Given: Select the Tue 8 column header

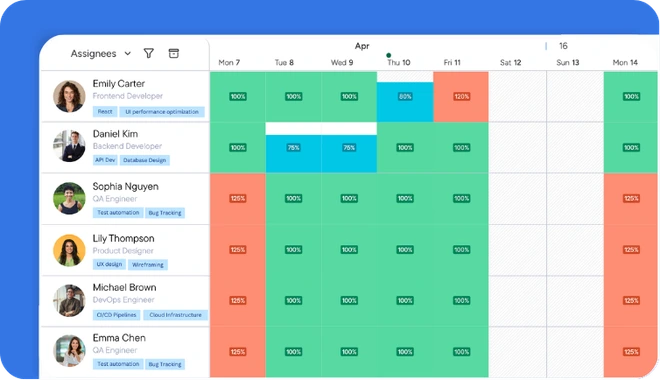Looking at the screenshot, I should (284, 62).
